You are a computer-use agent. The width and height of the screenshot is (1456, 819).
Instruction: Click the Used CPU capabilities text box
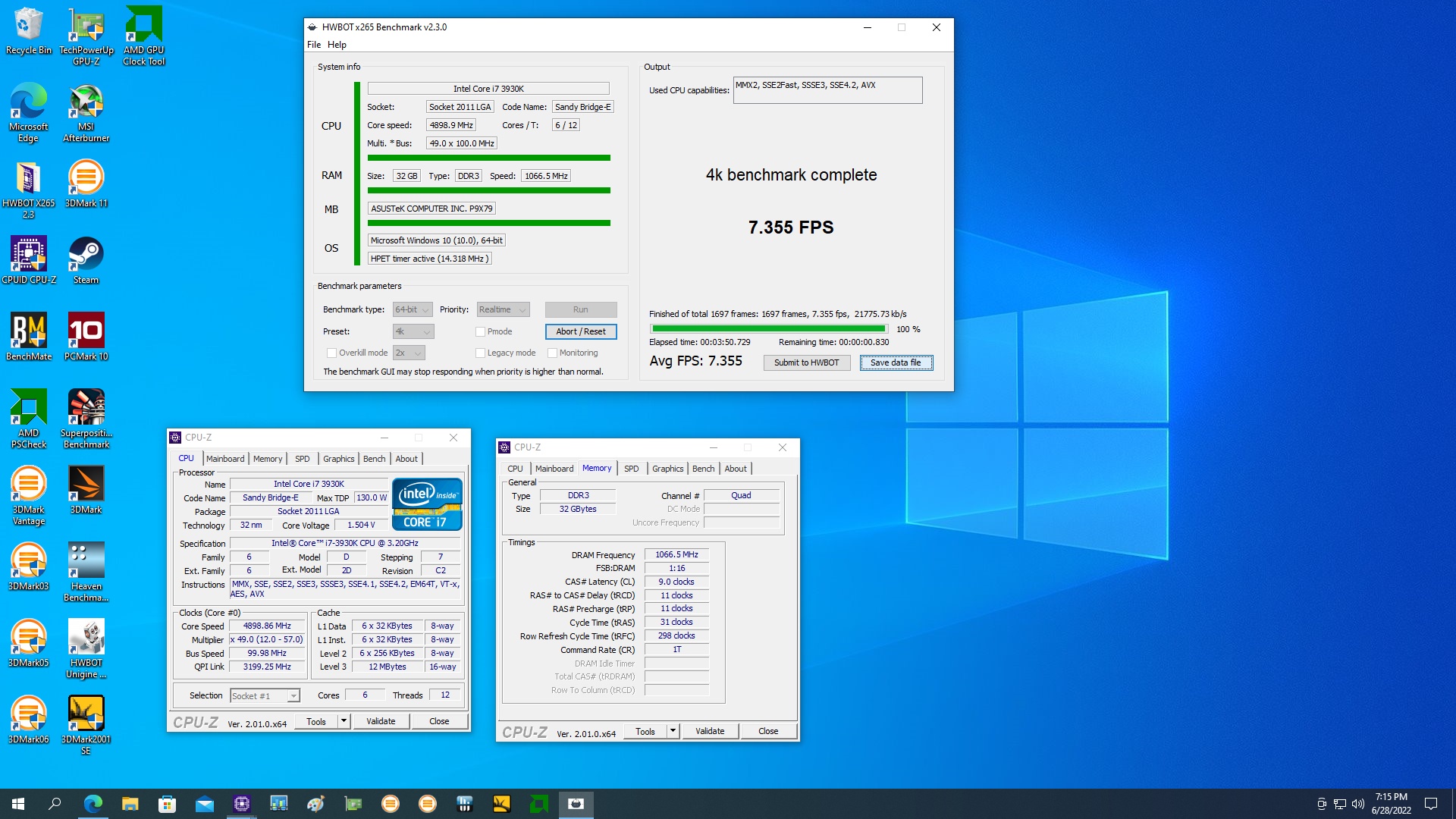point(827,89)
